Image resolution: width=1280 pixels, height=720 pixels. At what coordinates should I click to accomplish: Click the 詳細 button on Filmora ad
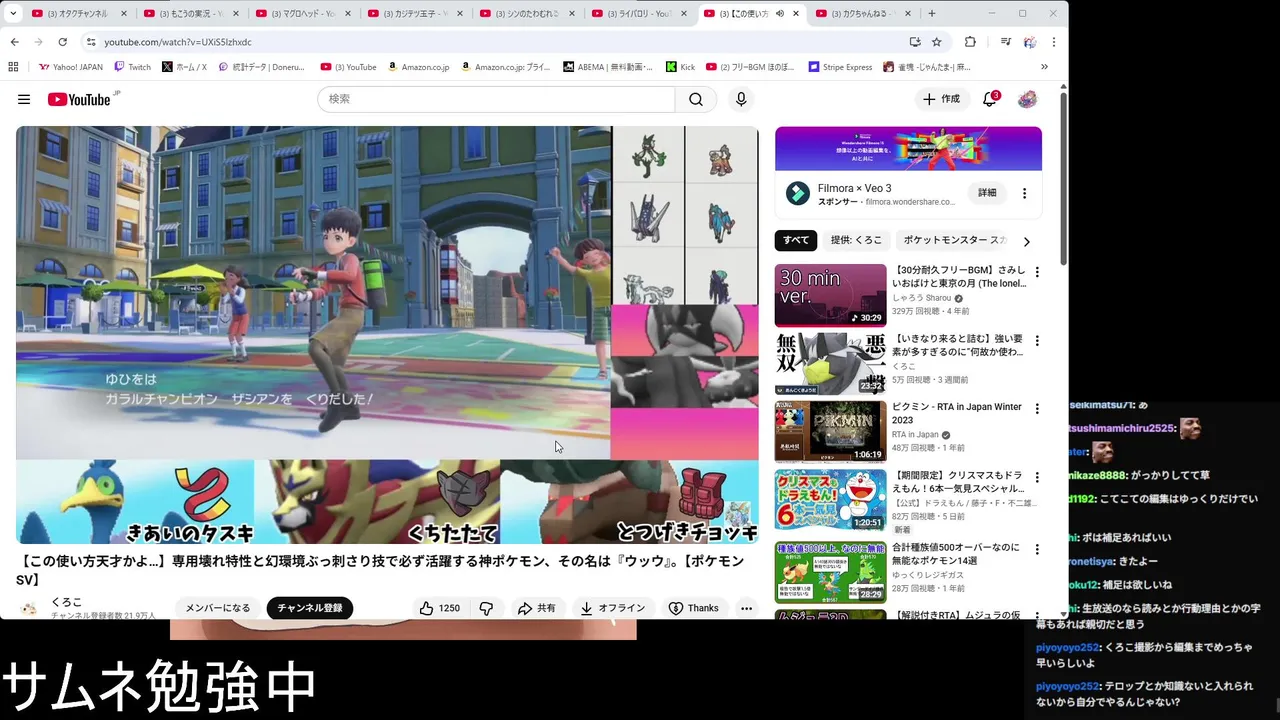(987, 193)
